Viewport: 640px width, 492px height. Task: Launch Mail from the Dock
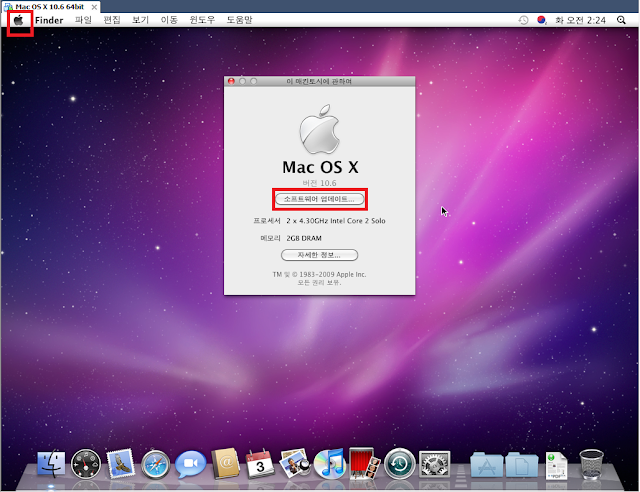(x=120, y=463)
